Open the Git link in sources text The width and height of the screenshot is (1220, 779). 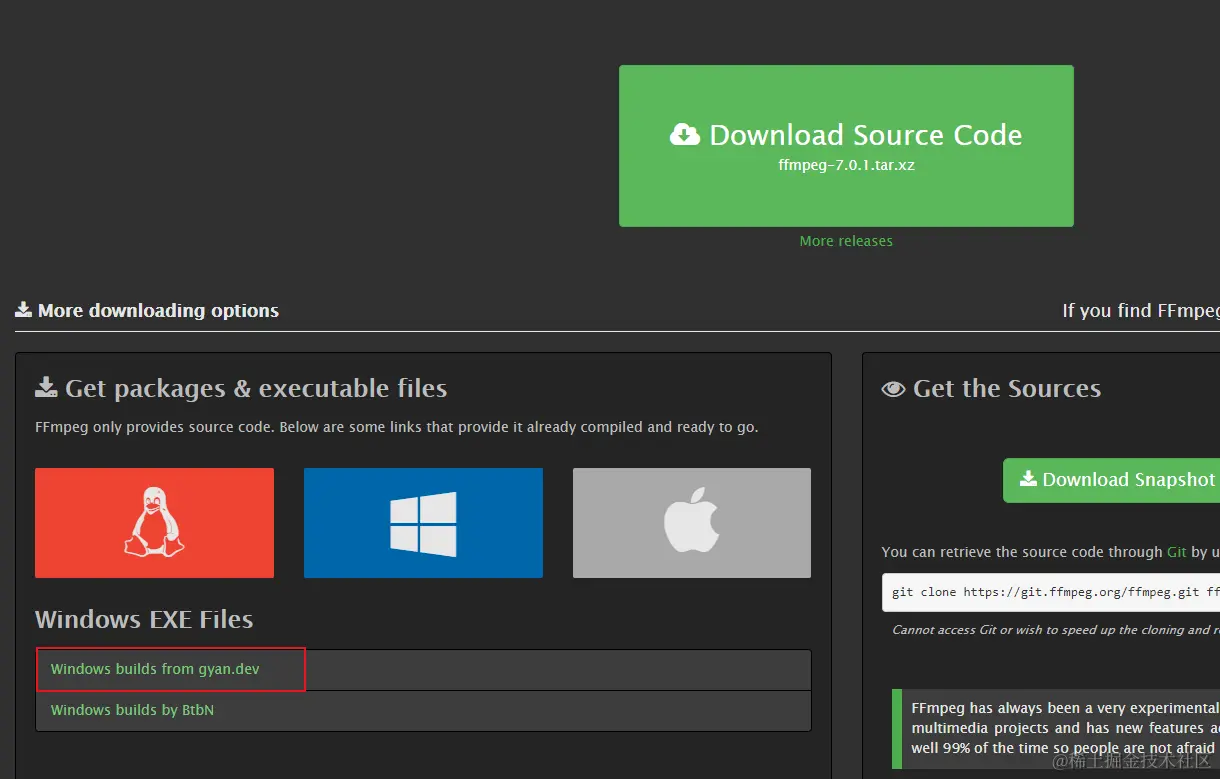1177,552
